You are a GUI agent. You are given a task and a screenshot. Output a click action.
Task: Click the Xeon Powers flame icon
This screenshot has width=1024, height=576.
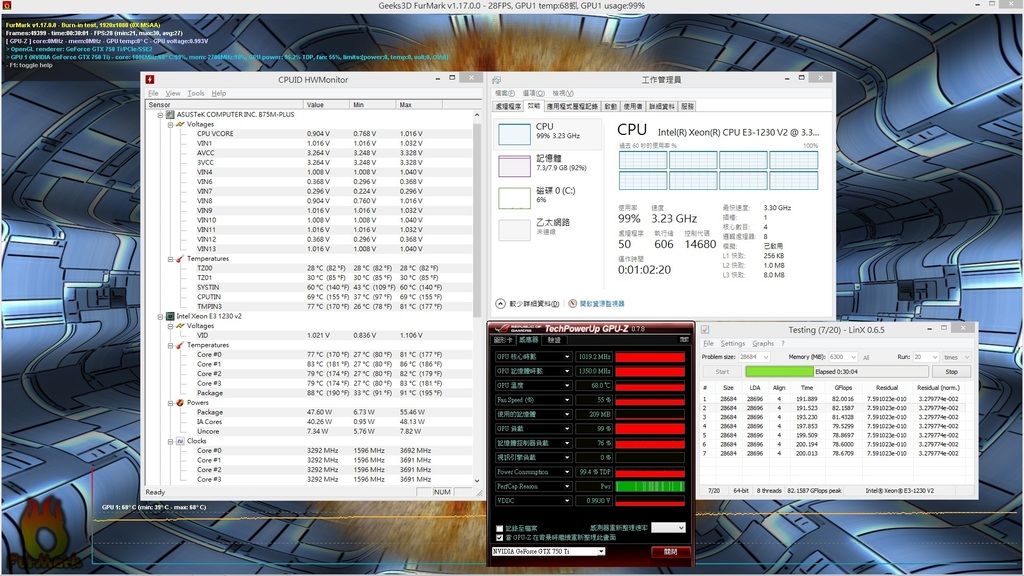tap(180, 403)
